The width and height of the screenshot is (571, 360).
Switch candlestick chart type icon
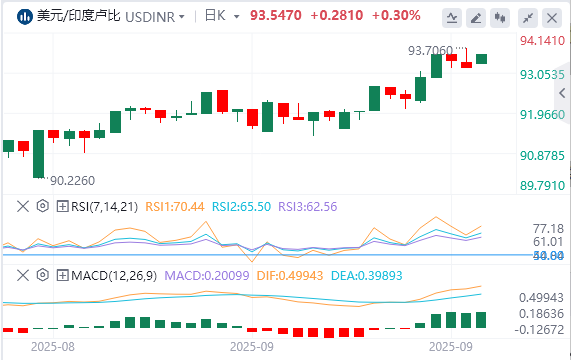500,18
